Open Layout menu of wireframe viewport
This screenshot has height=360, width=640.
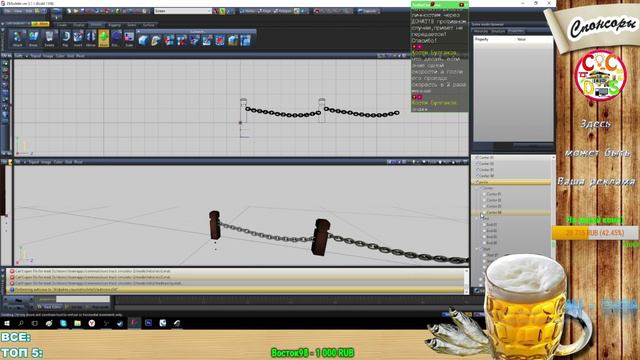(36, 56)
